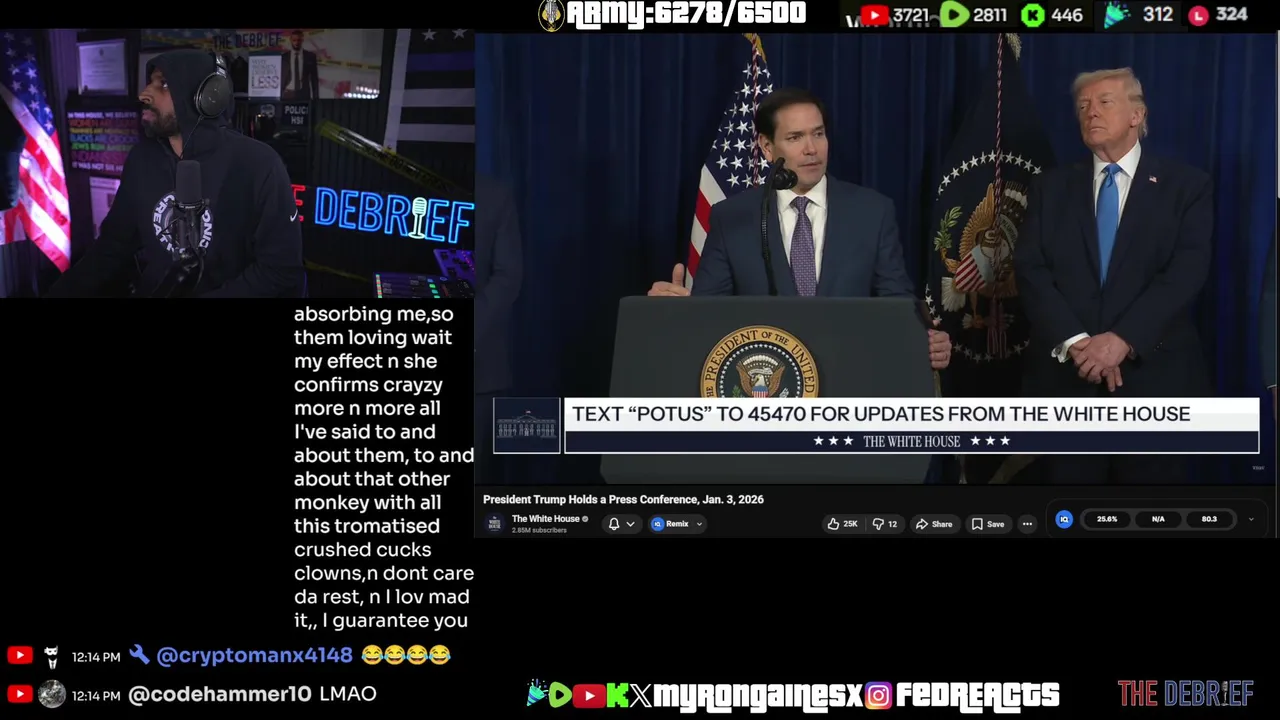Click the @codehammer10 chat username
Screen dimensions: 1280x720
click(x=220, y=693)
